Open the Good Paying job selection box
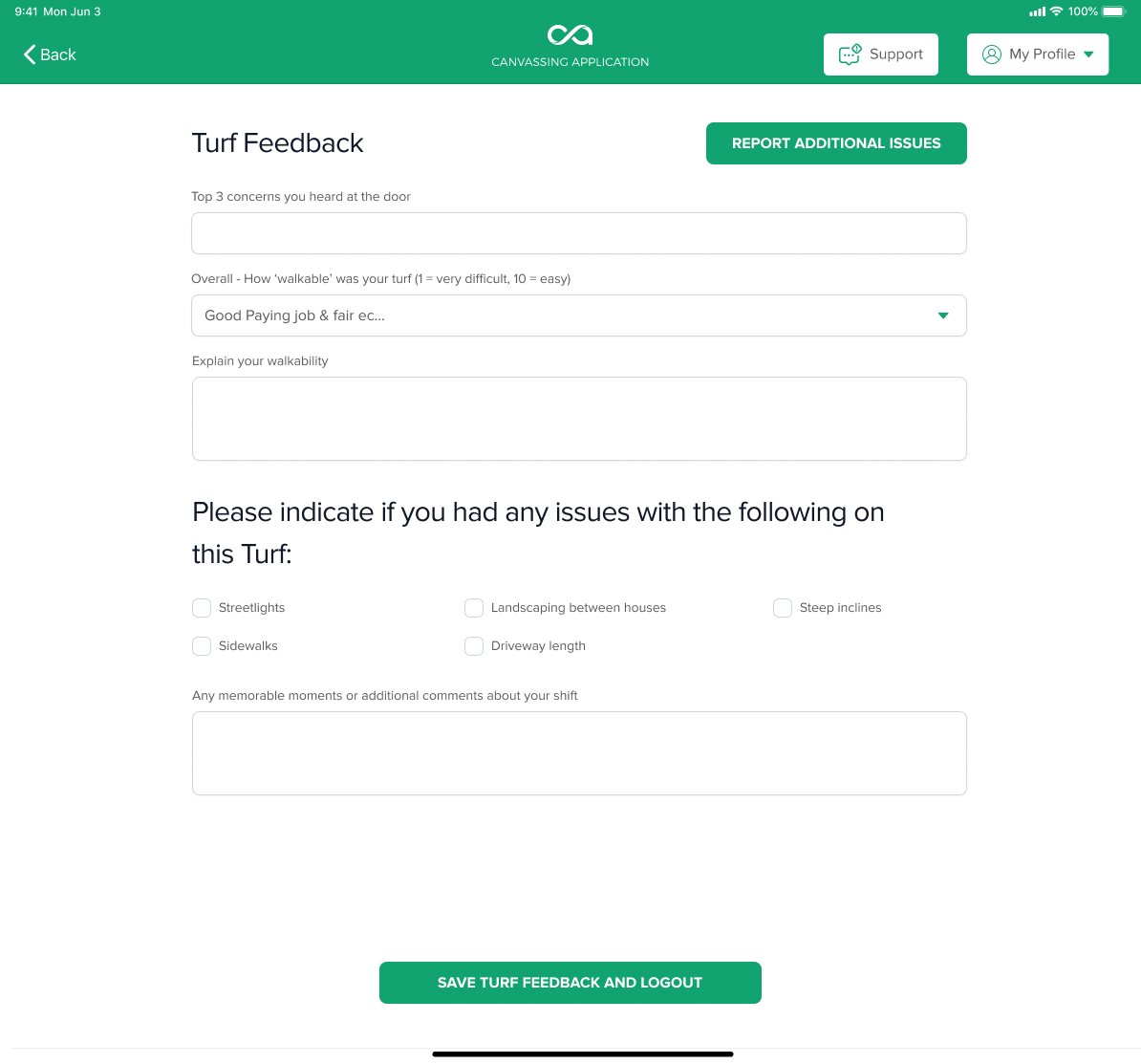 pyautogui.click(x=578, y=315)
